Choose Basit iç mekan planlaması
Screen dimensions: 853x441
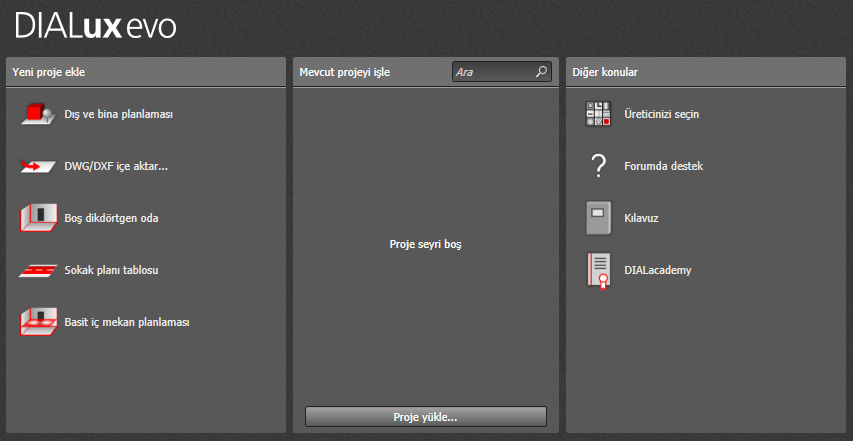(x=127, y=322)
